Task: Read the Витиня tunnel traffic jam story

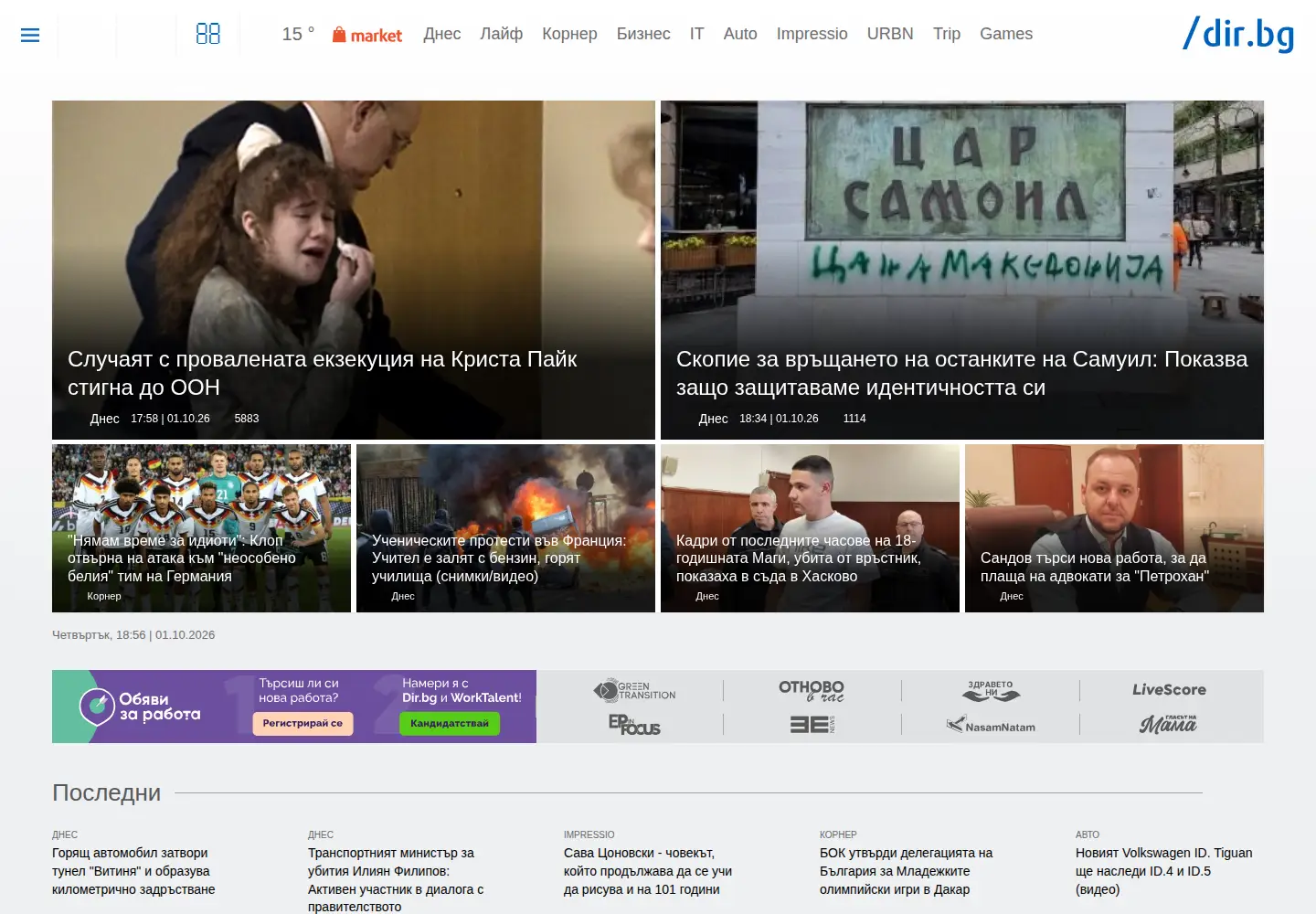Action: [133, 871]
